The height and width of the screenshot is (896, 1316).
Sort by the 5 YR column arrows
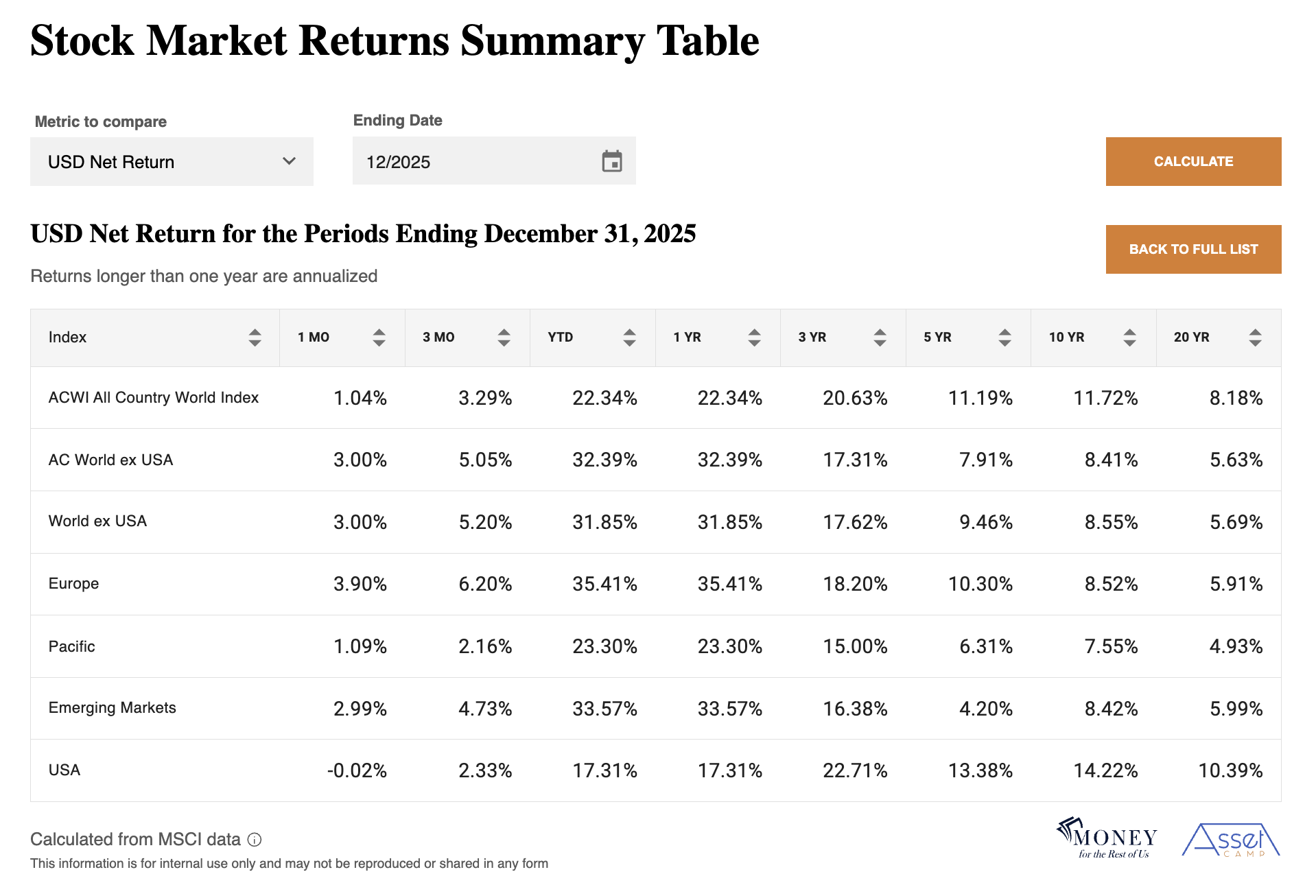click(x=1004, y=338)
